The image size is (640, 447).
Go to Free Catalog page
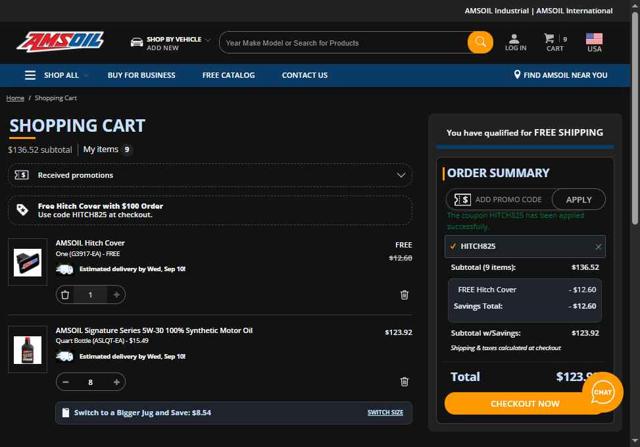pos(228,75)
